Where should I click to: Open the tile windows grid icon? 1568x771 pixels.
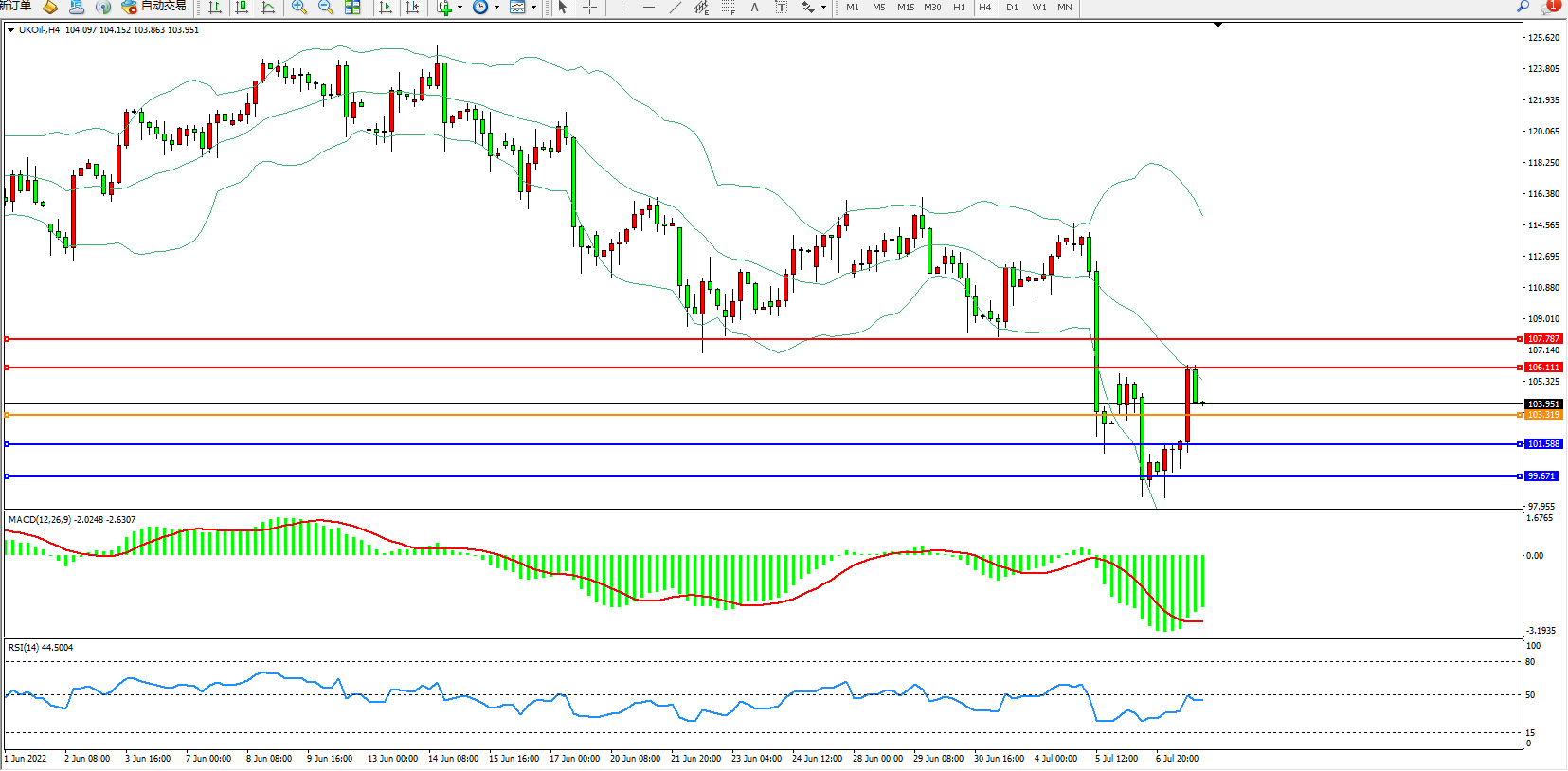[x=352, y=7]
